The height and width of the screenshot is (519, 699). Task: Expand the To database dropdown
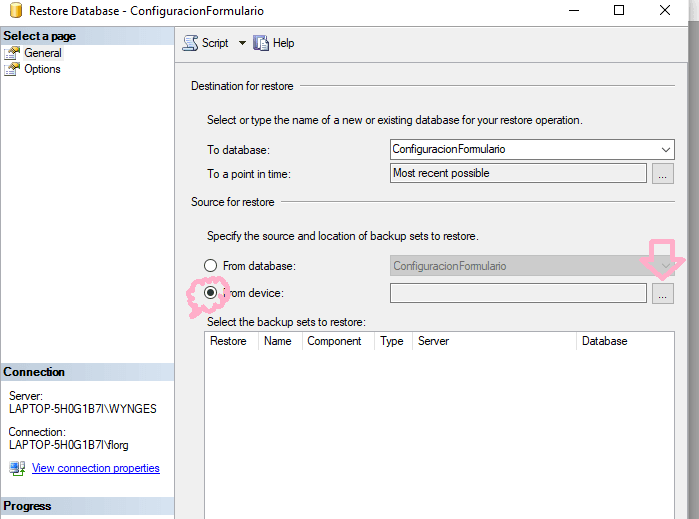666,149
